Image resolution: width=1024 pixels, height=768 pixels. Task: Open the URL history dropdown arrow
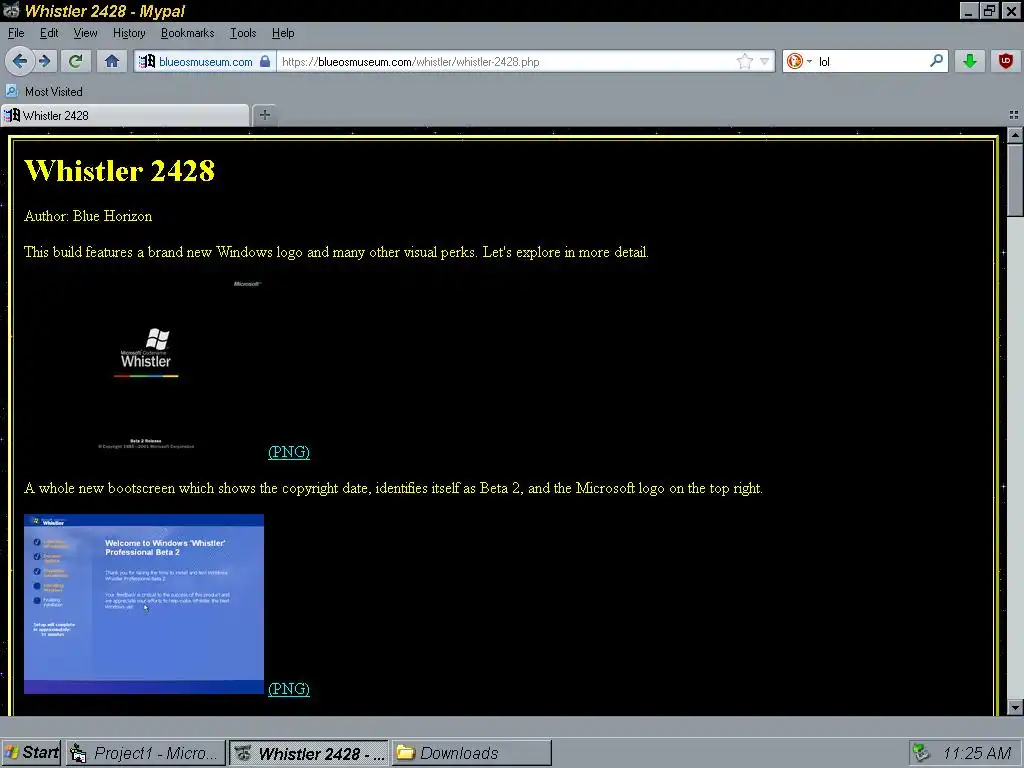(764, 61)
